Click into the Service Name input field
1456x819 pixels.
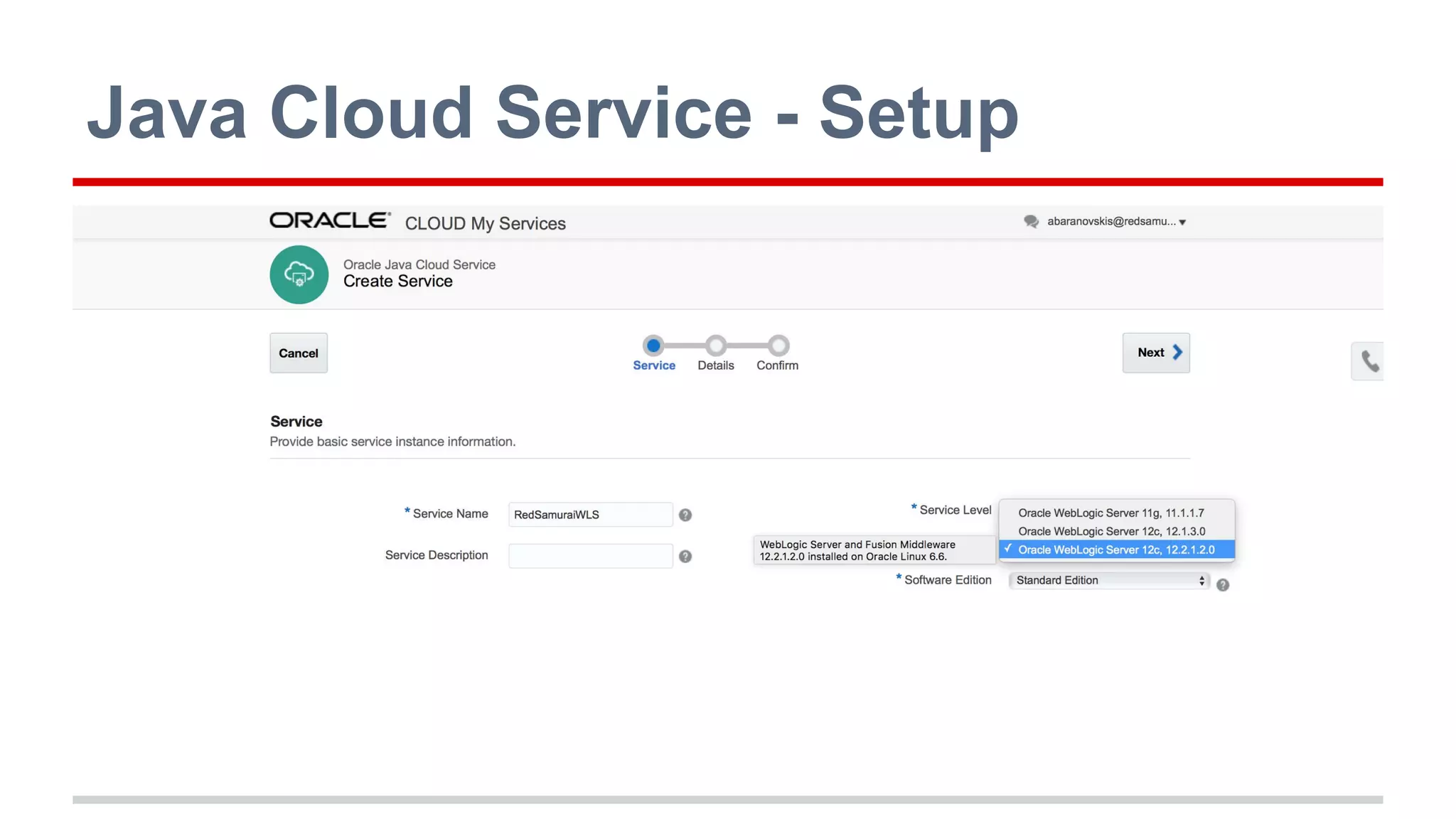591,514
